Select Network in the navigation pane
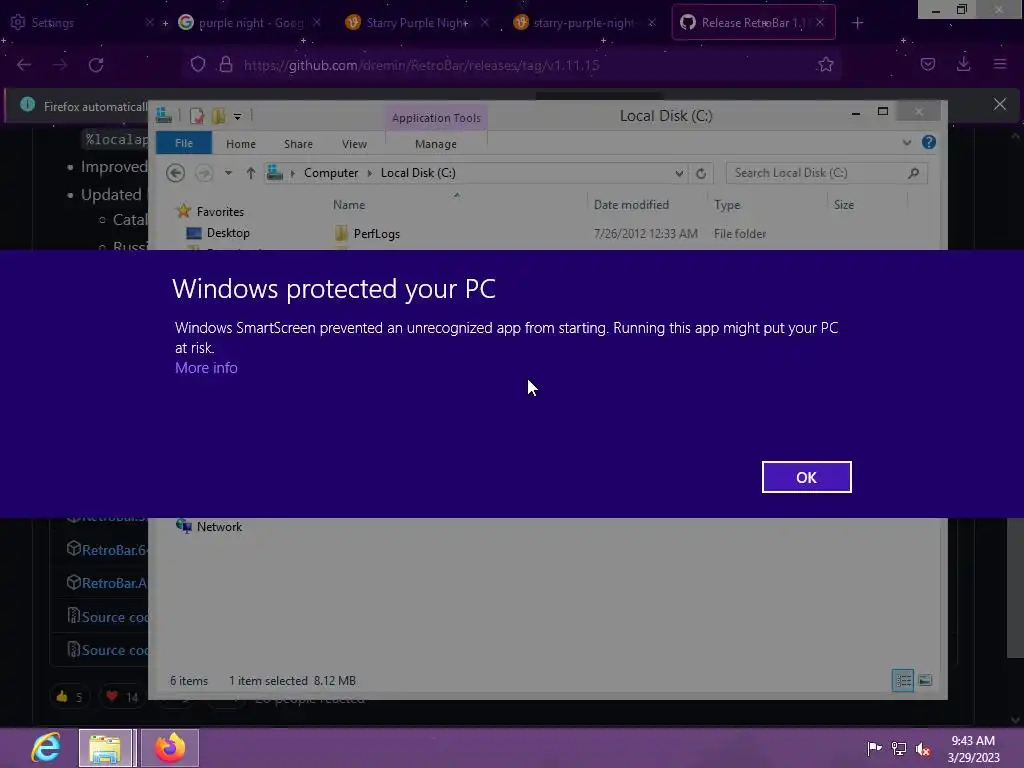This screenshot has height=768, width=1024. 219,527
